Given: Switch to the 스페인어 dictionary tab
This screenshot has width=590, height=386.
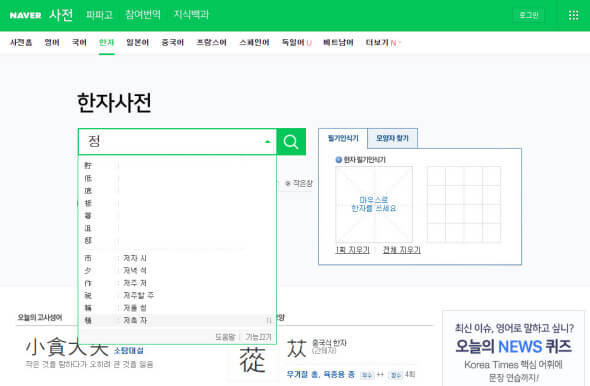Looking at the screenshot, I should click(254, 43).
